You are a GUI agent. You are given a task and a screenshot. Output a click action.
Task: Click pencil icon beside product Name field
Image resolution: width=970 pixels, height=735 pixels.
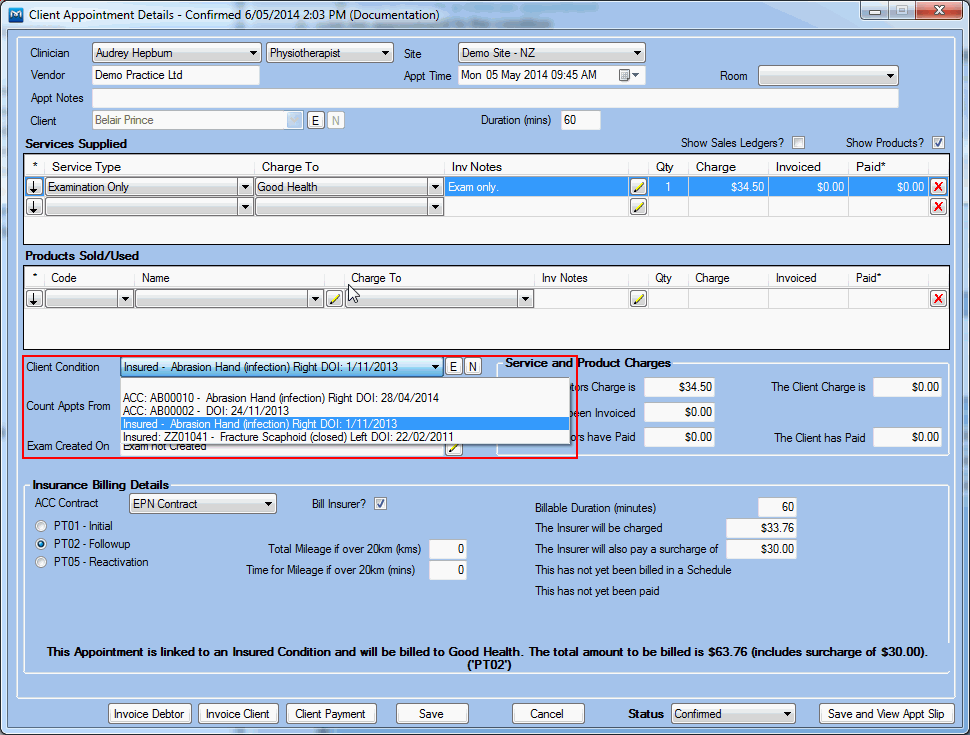pyautogui.click(x=334, y=299)
